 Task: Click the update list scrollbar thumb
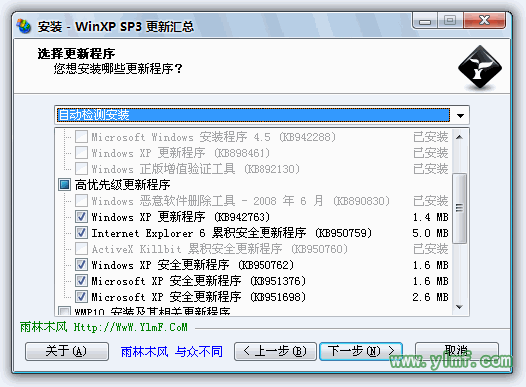[x=460, y=208]
